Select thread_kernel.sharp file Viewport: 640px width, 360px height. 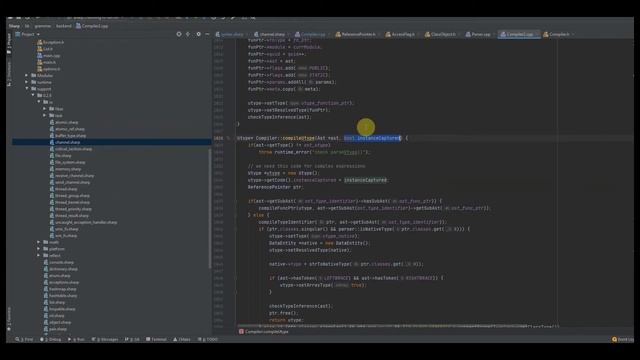coord(70,202)
